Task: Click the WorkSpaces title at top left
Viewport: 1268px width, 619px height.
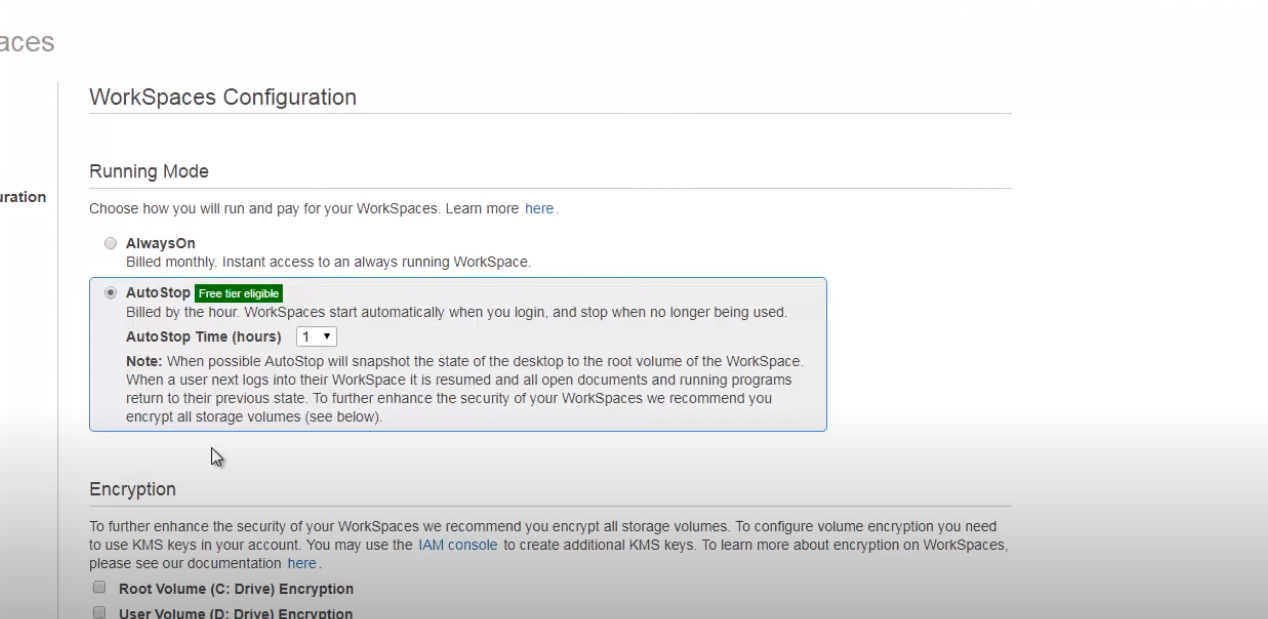Action: [27, 42]
